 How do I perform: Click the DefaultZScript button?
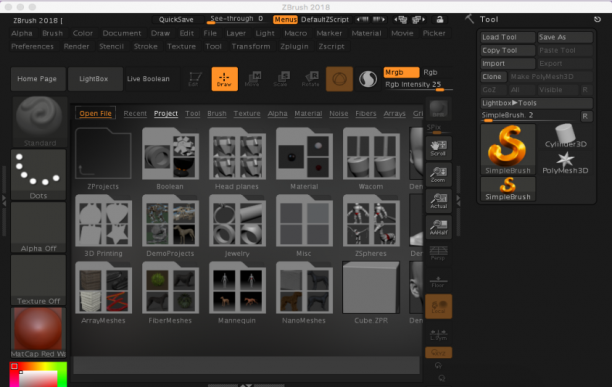click(325, 20)
